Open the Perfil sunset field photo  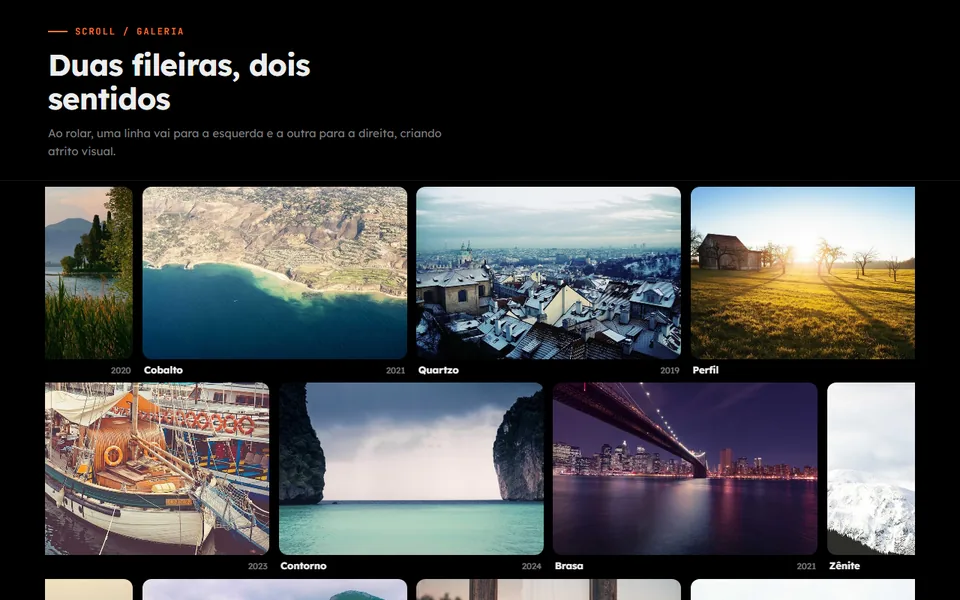(x=803, y=273)
